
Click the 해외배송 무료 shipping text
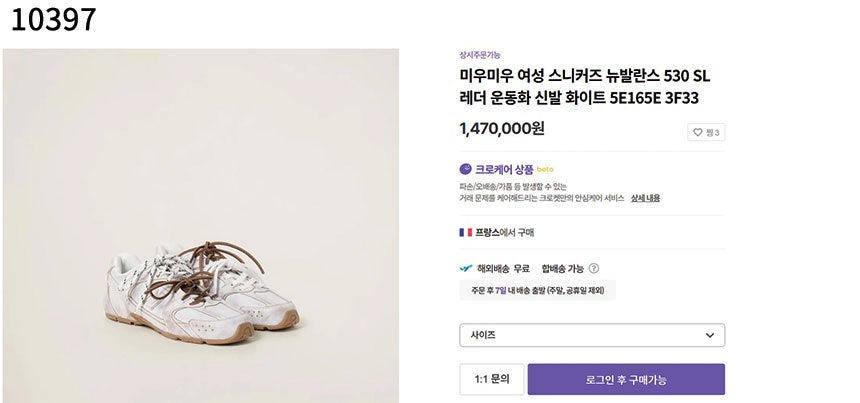[x=503, y=268]
